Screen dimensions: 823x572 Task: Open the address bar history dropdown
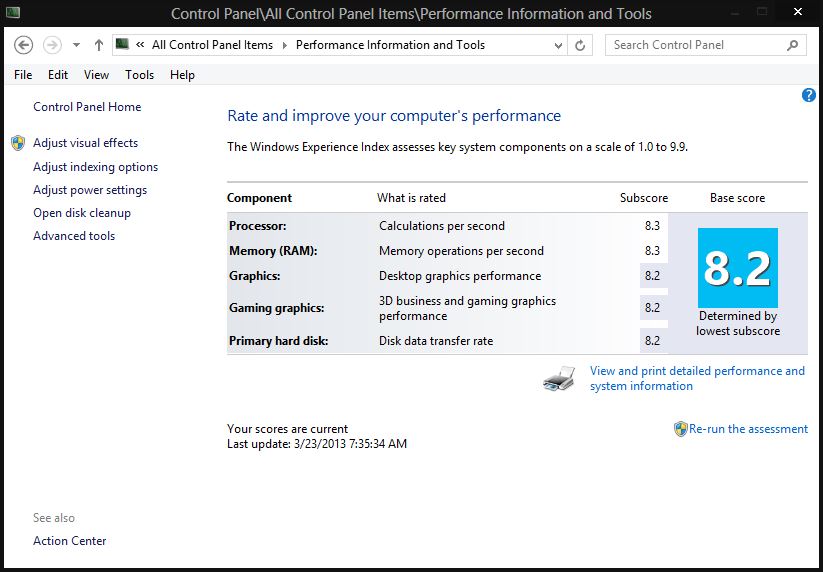click(x=558, y=46)
